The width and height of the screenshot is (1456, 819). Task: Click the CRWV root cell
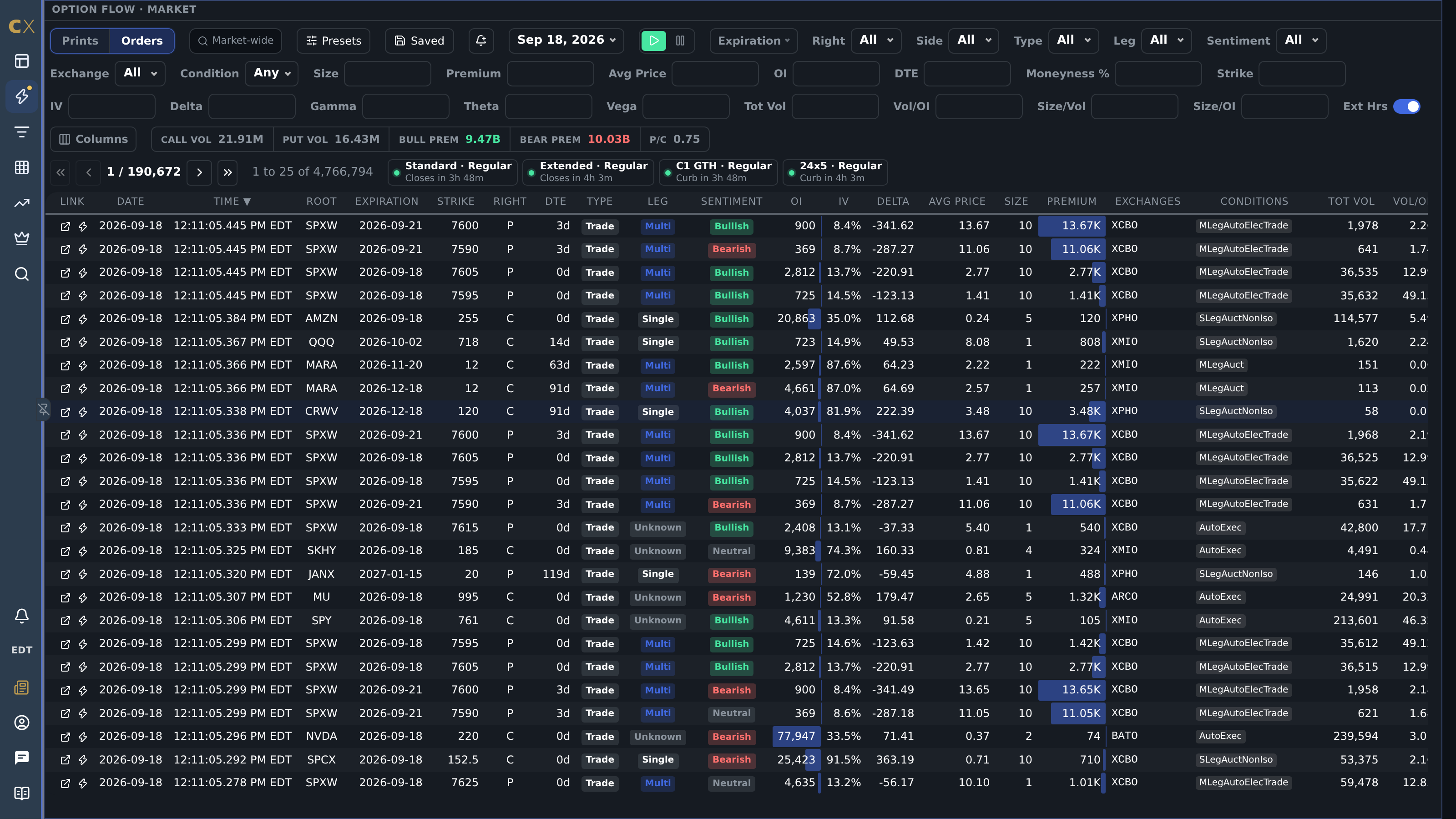[321, 411]
